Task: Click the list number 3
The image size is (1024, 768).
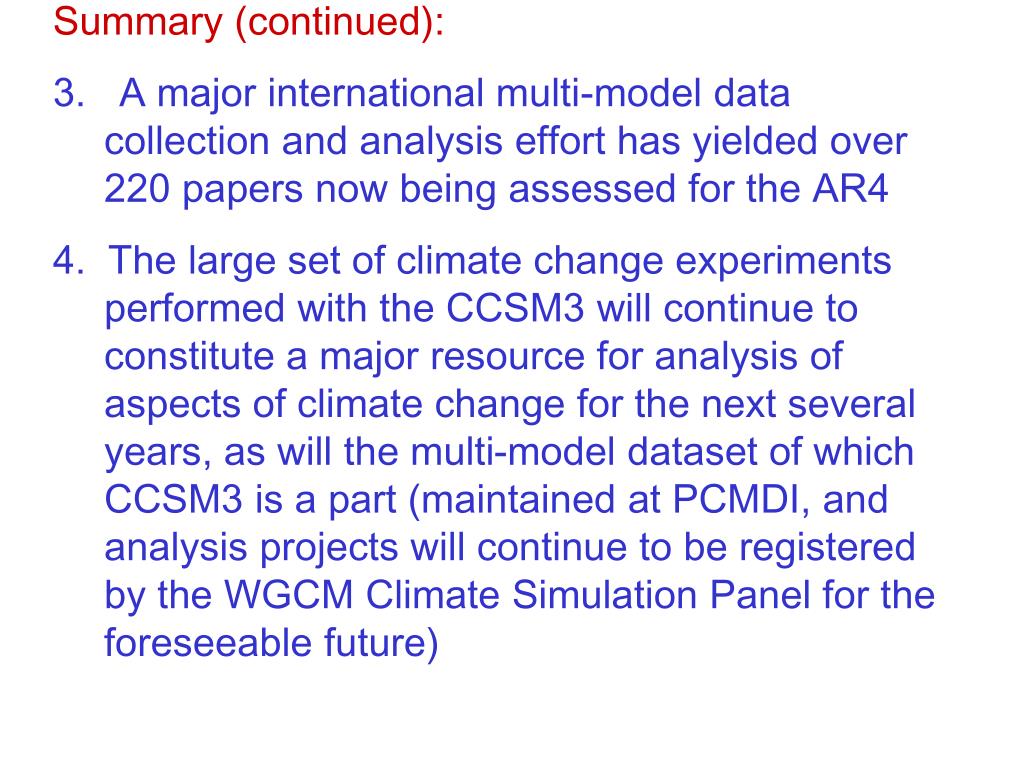Action: (69, 93)
